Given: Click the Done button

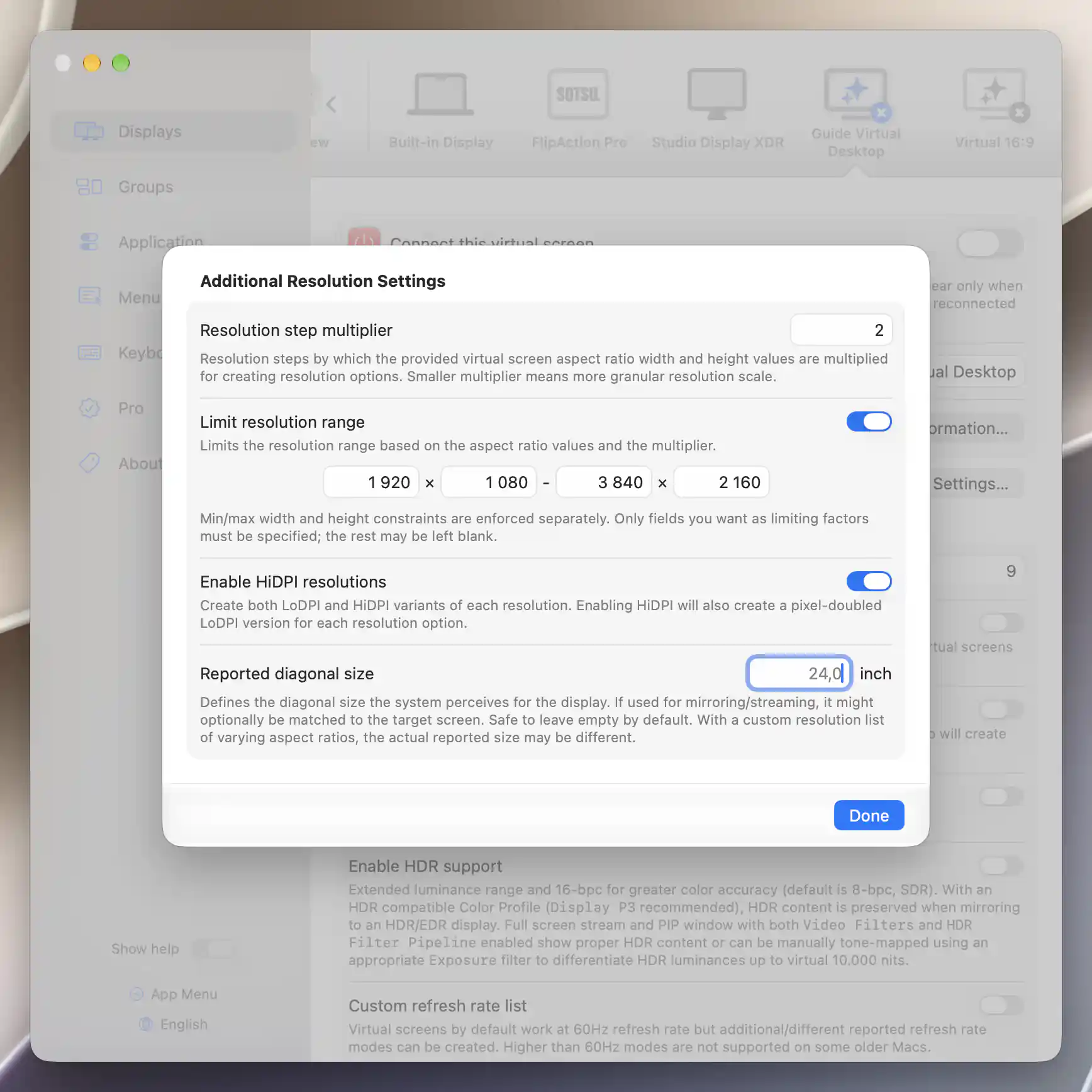Looking at the screenshot, I should point(869,815).
